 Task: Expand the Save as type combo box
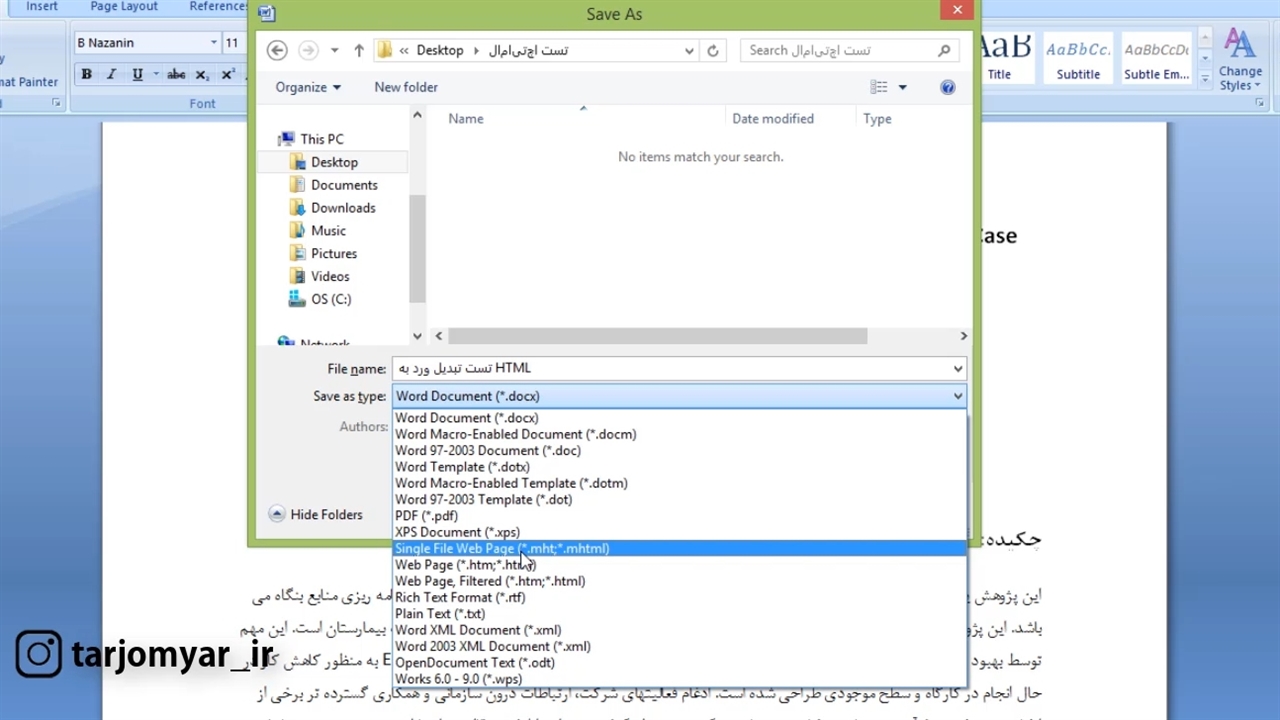[957, 396]
